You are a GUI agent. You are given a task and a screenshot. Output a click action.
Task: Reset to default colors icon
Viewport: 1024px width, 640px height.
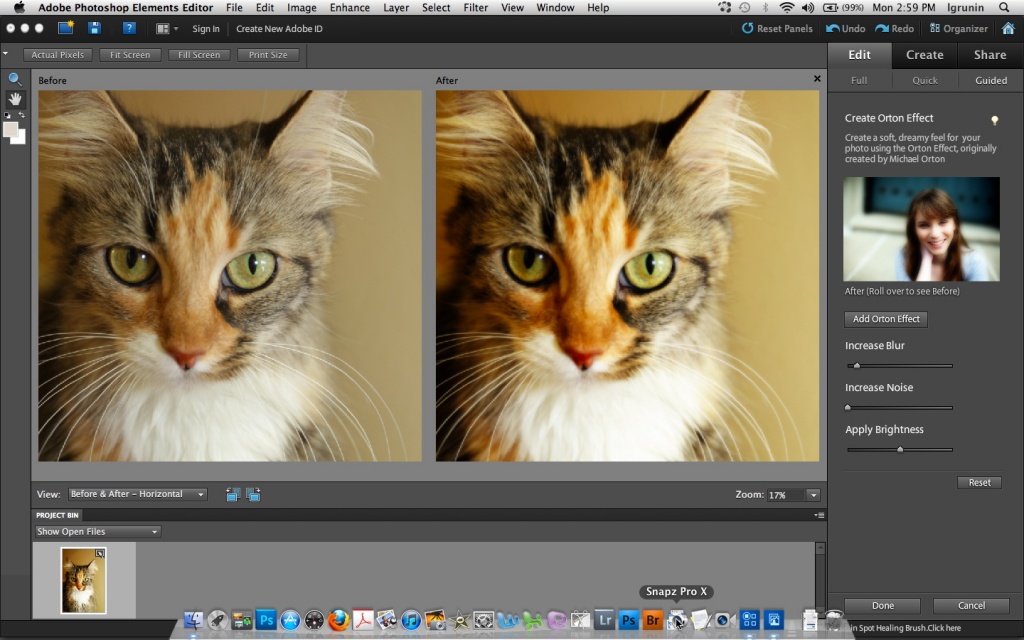pos(7,115)
